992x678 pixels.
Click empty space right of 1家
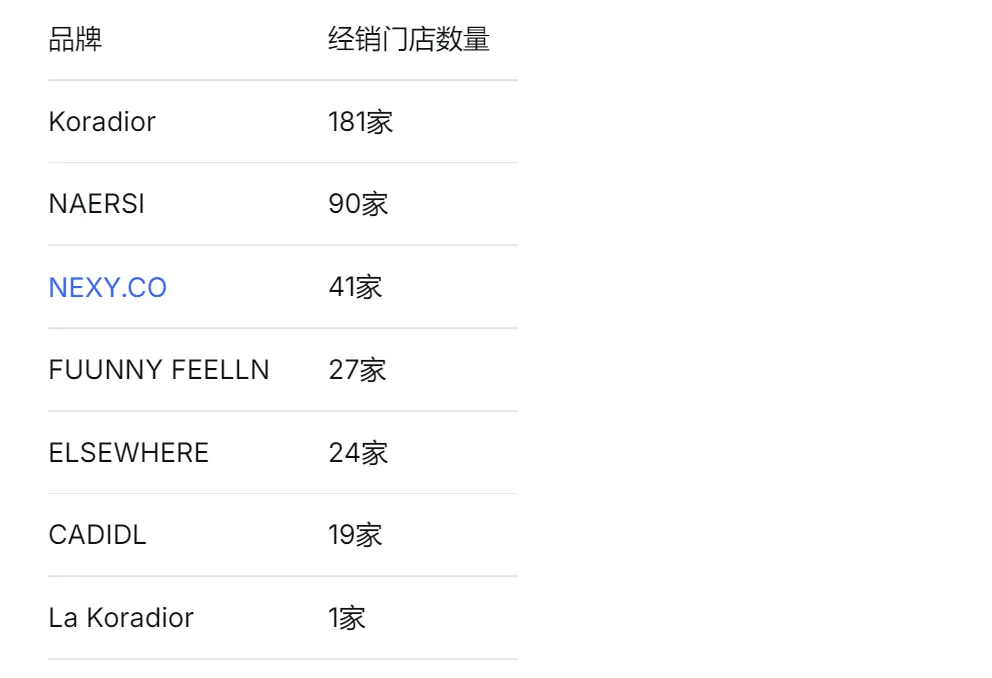tap(450, 618)
